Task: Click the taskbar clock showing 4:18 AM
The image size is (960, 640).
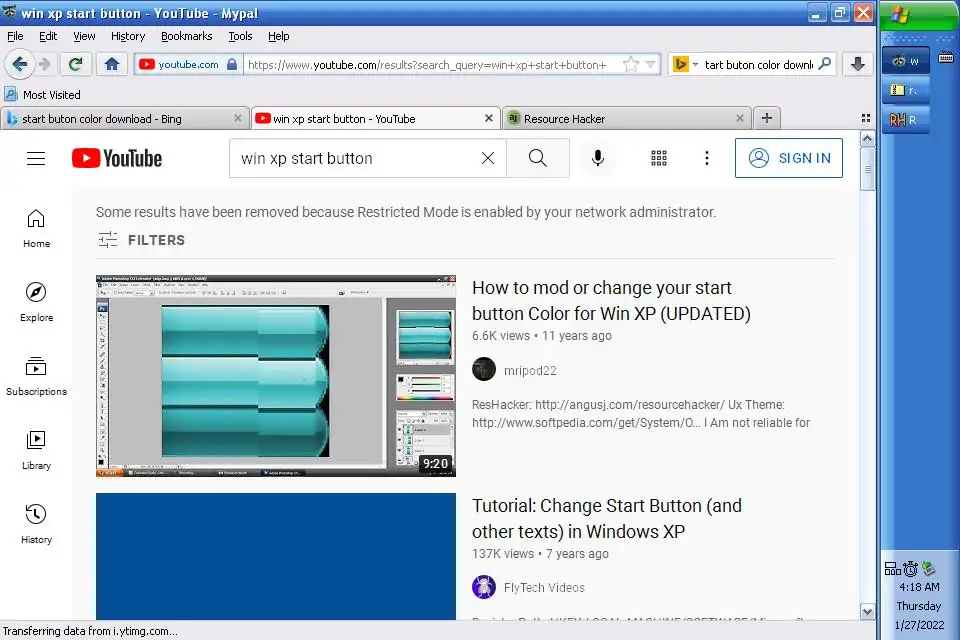Action: (x=919, y=587)
